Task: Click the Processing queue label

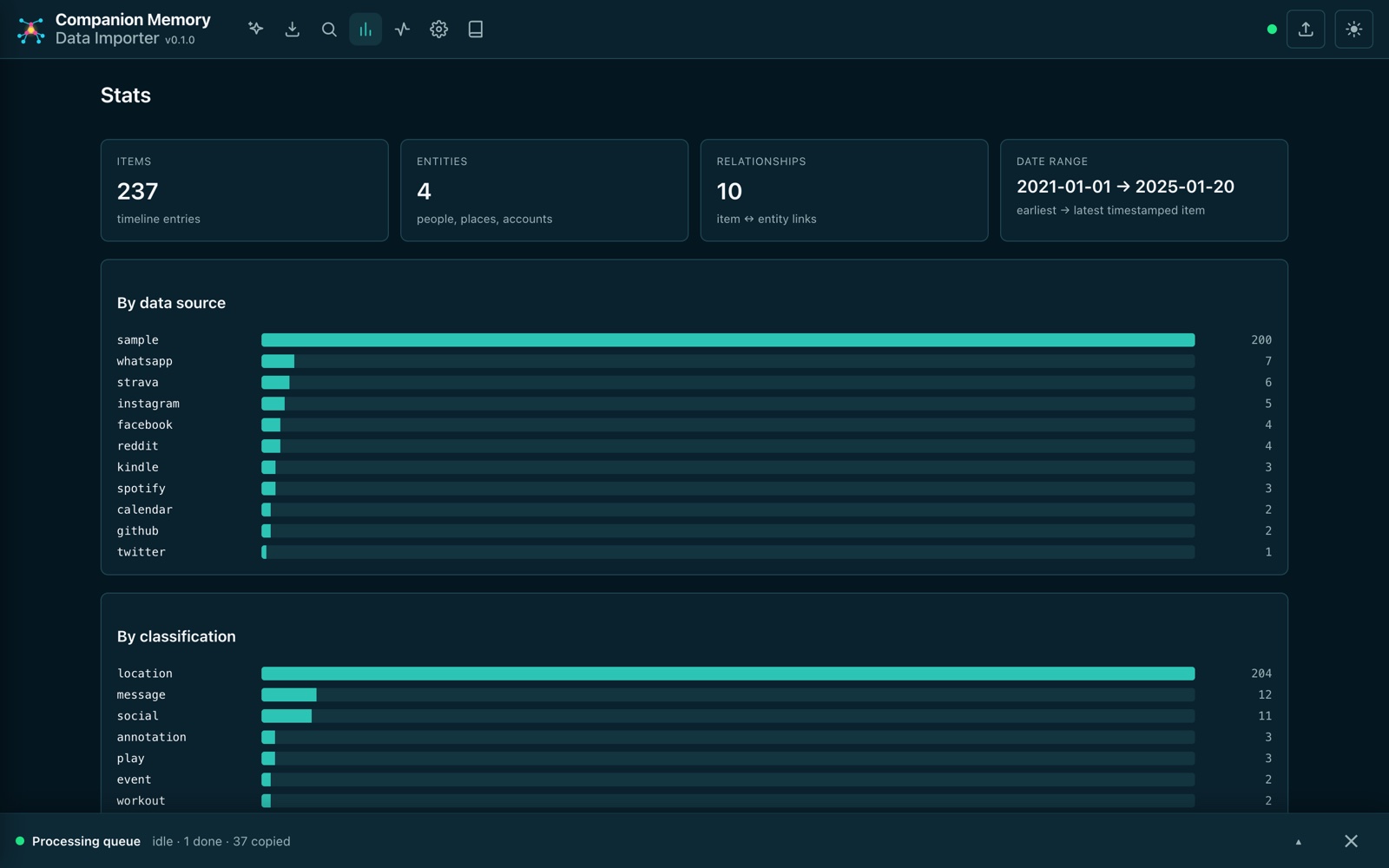Action: 86,841
